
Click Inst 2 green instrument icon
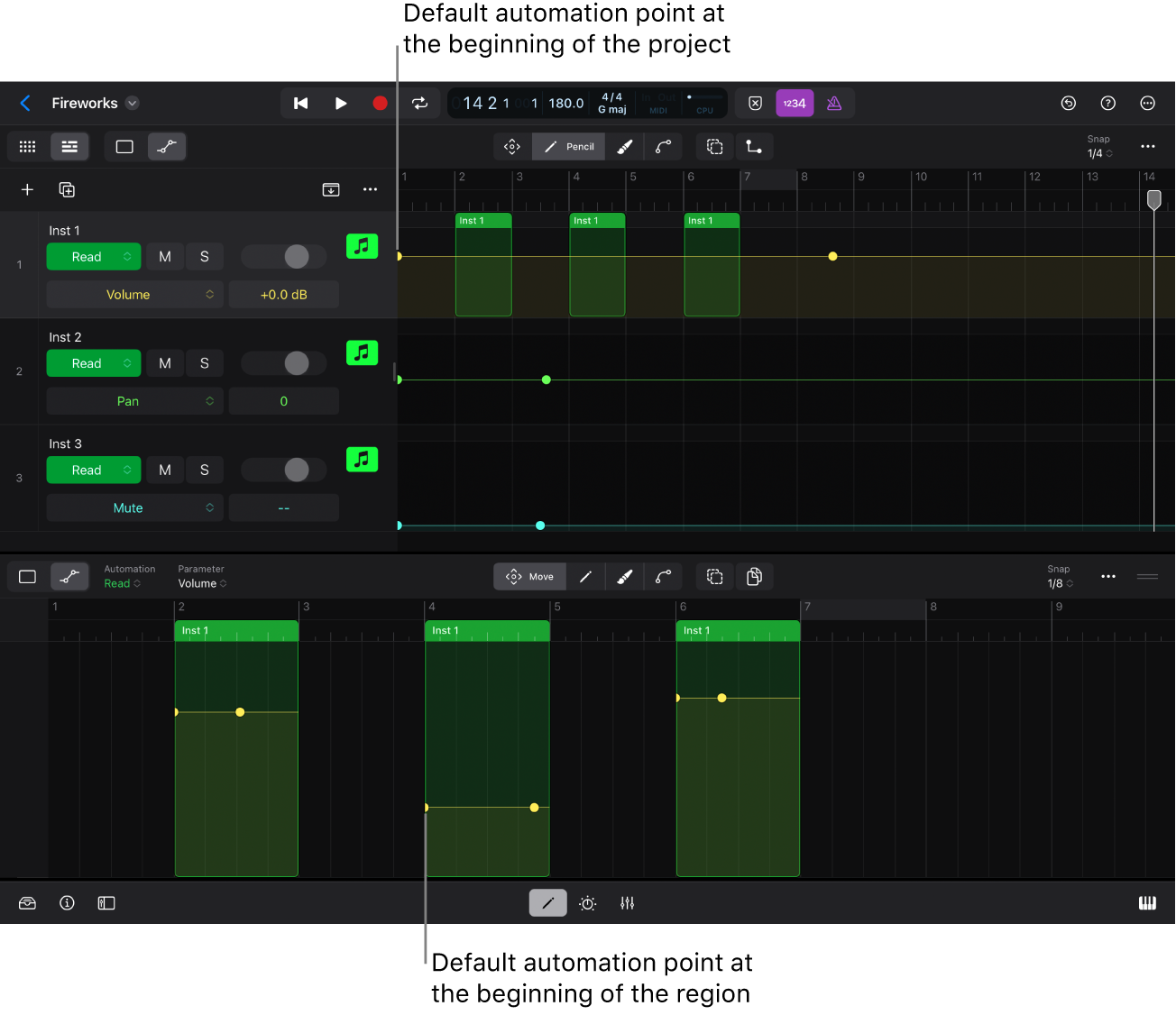pyautogui.click(x=362, y=352)
